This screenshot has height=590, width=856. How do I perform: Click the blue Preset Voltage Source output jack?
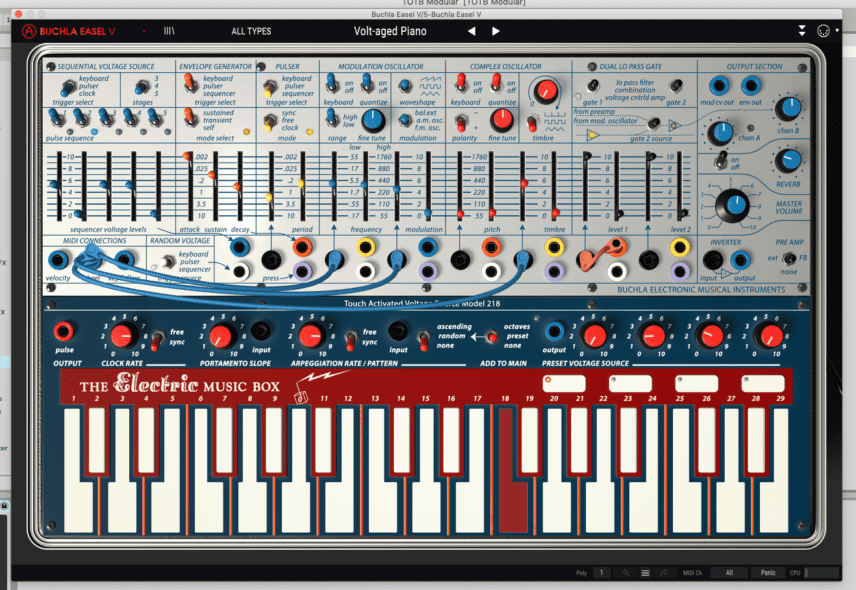point(554,331)
